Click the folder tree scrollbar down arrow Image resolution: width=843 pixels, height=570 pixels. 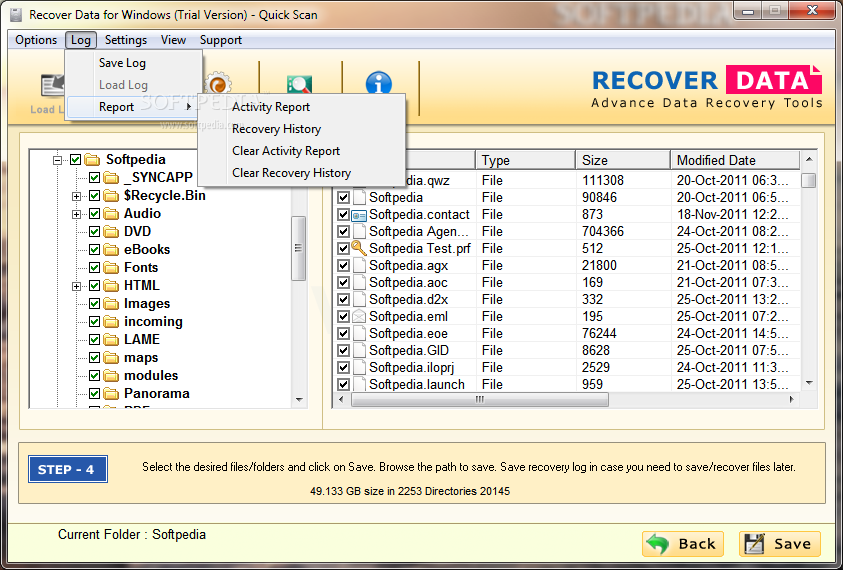click(x=299, y=400)
